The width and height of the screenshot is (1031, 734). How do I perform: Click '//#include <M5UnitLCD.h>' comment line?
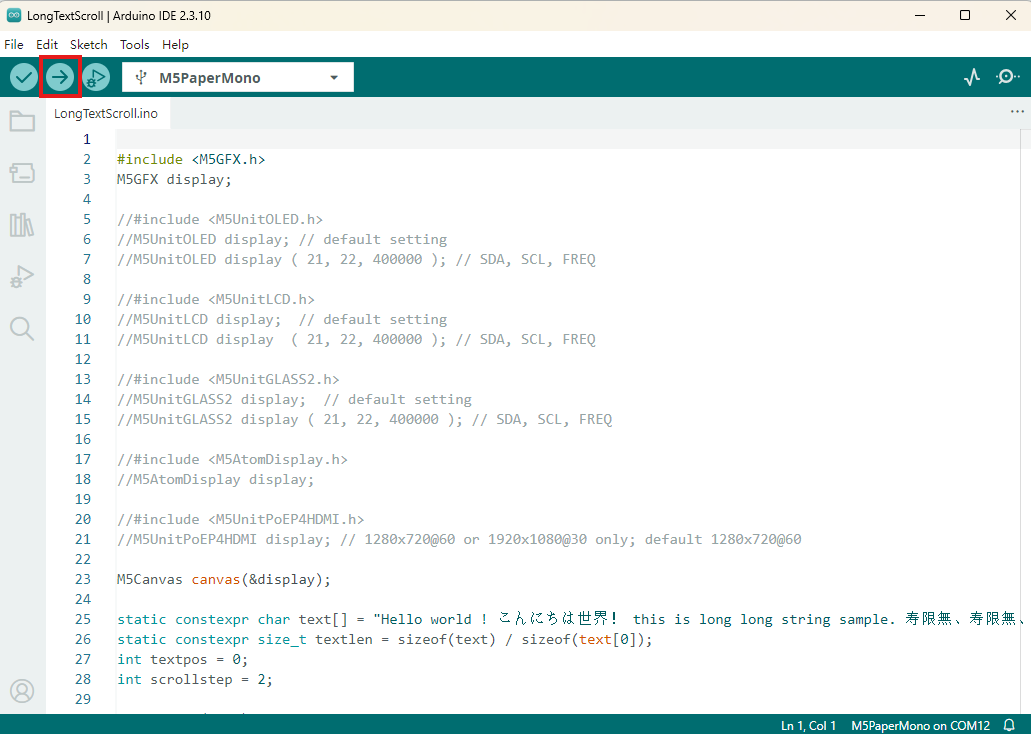point(216,299)
